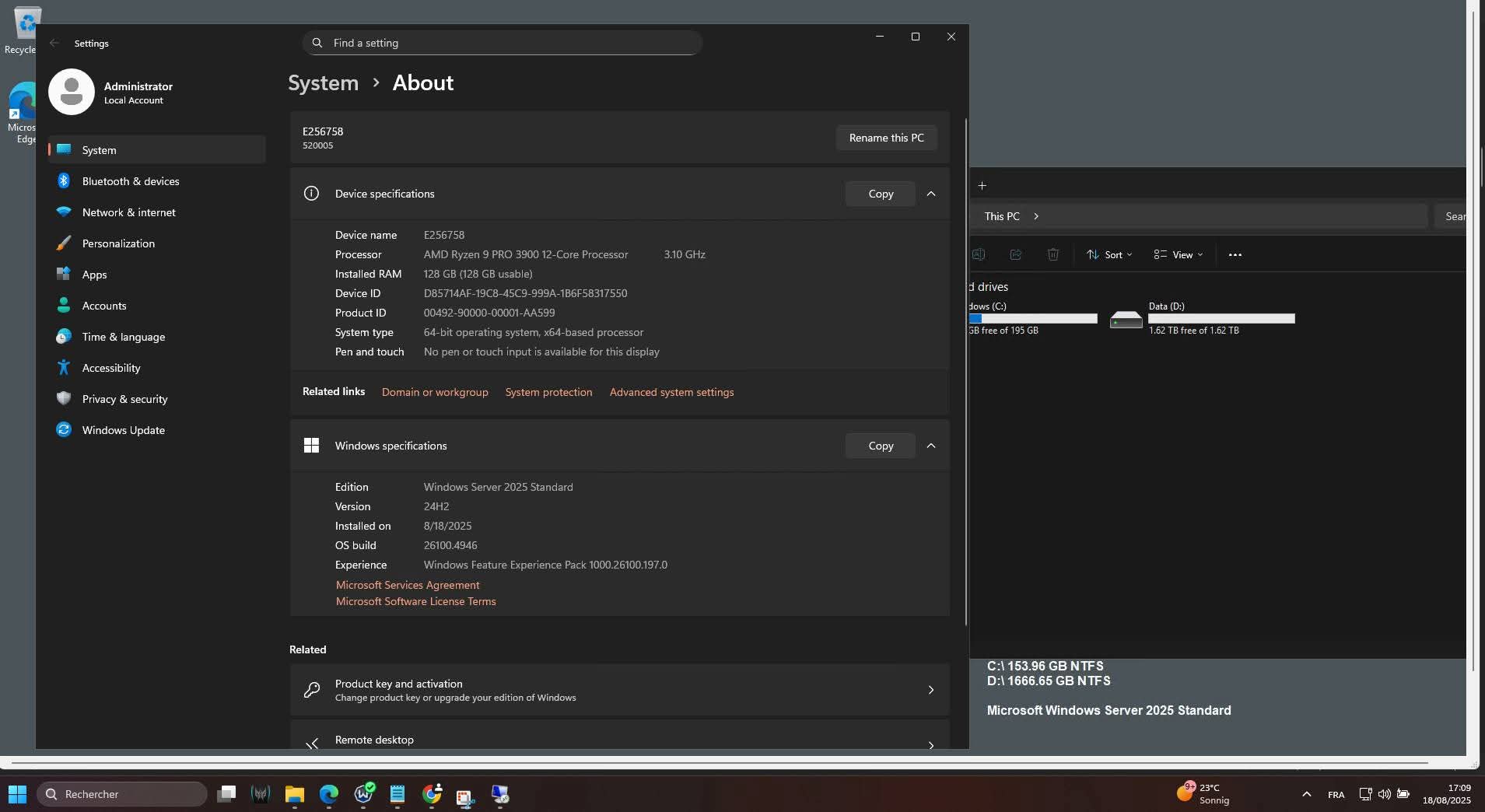Image resolution: width=1485 pixels, height=812 pixels.
Task: Open the Windows Start menu
Action: pyautogui.click(x=17, y=794)
